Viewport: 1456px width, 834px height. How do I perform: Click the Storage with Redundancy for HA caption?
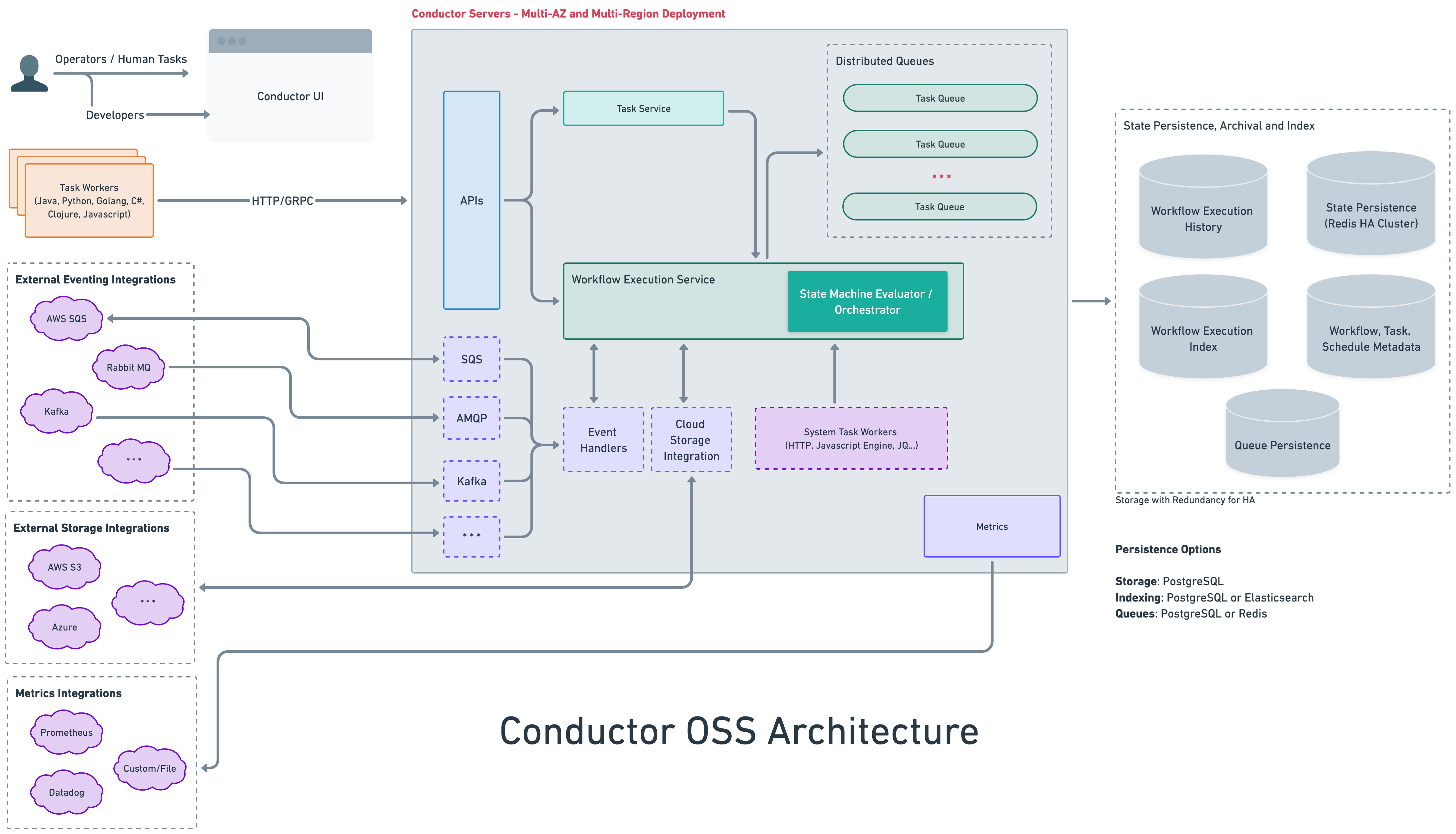click(1184, 500)
